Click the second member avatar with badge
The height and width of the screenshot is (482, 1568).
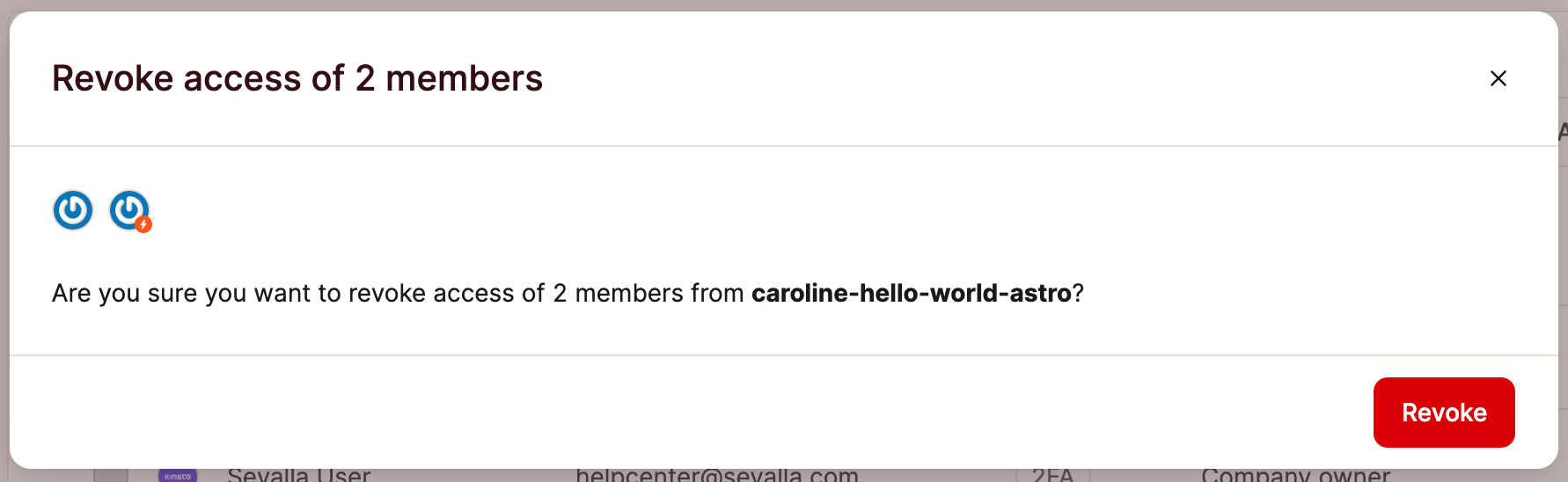pyautogui.click(x=128, y=209)
